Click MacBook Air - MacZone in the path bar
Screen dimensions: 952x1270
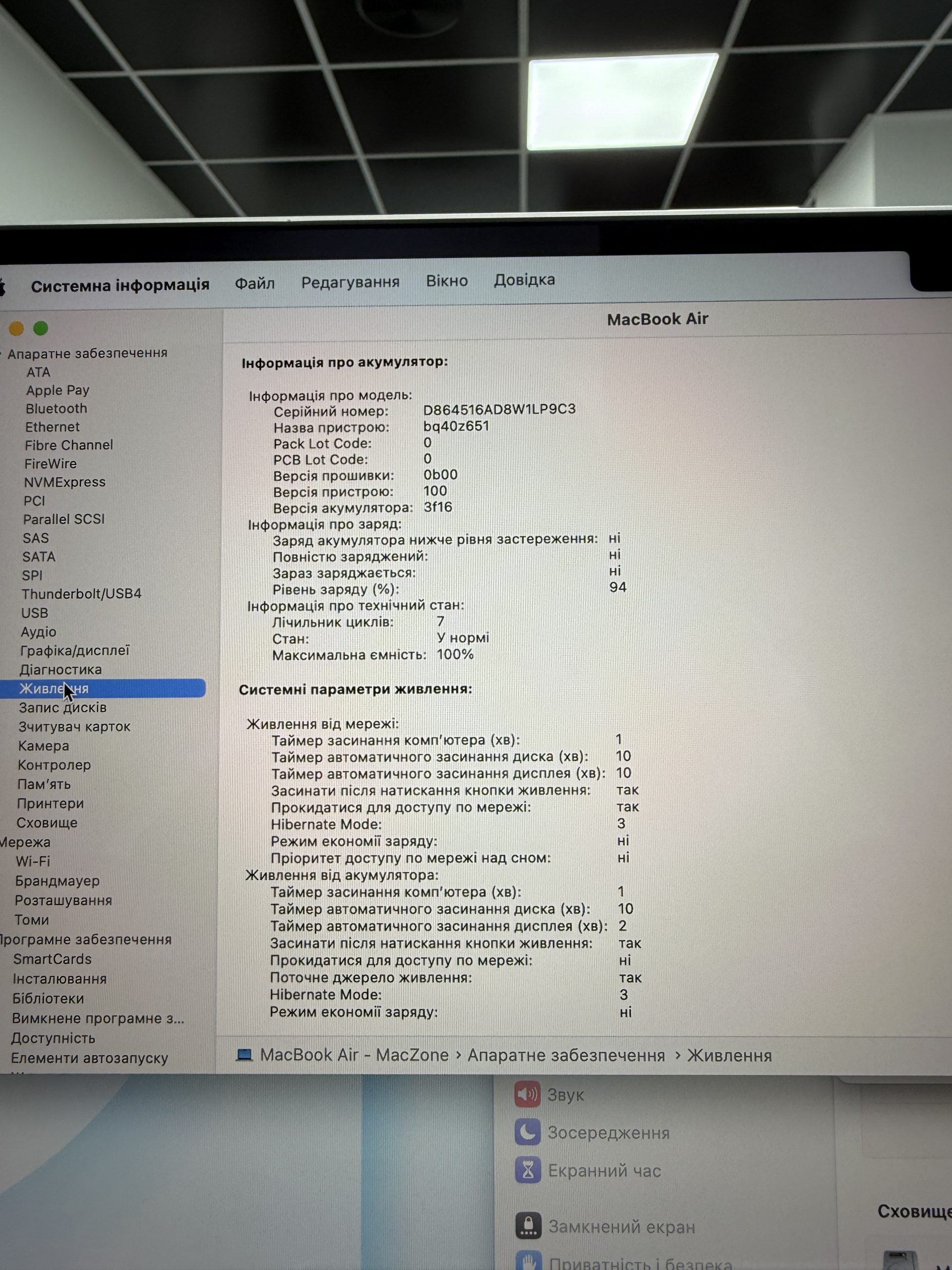click(x=354, y=1055)
